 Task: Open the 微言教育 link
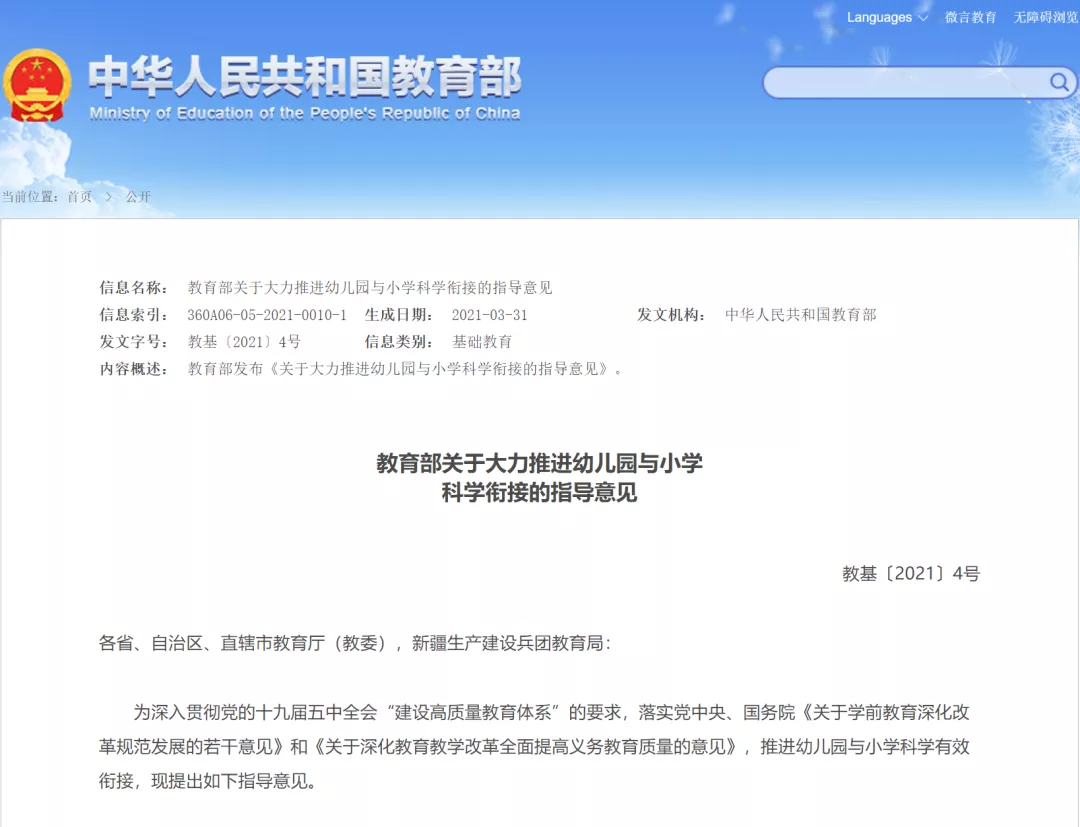(970, 18)
